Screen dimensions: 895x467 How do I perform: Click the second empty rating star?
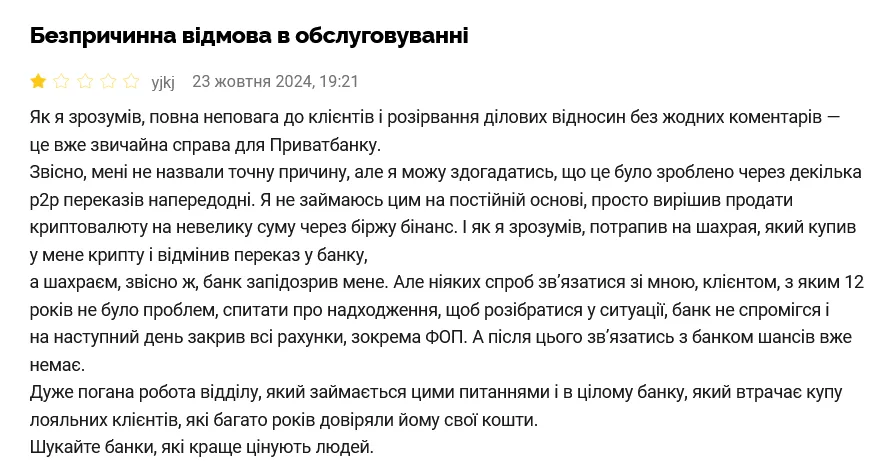pyautogui.click(x=61, y=81)
